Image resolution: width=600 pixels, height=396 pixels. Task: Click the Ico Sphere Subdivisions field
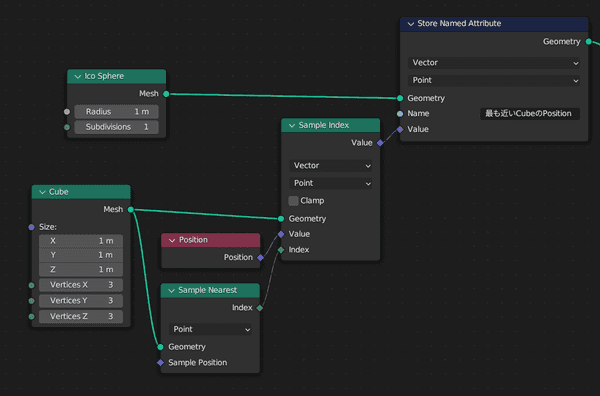click(x=116, y=127)
